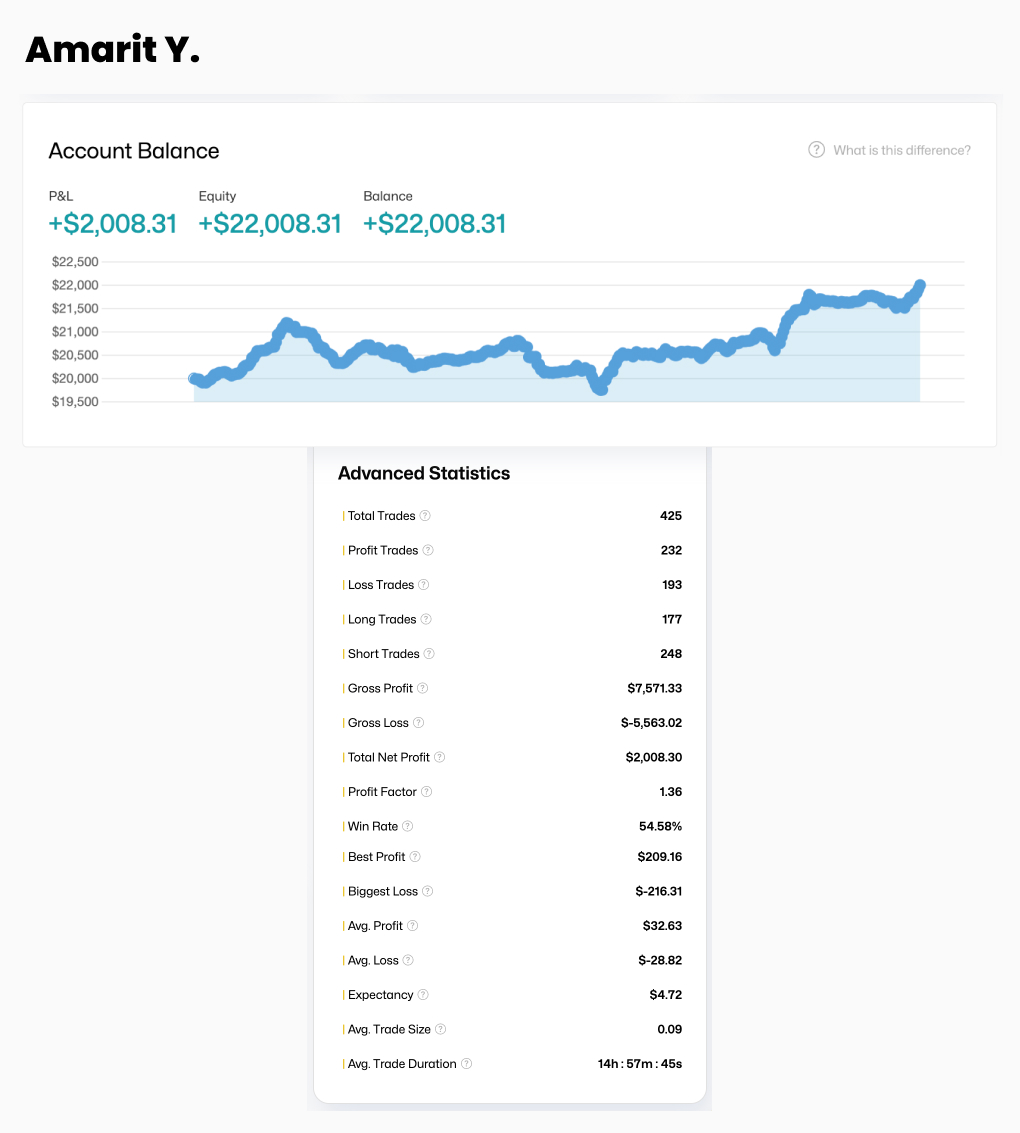The width and height of the screenshot is (1020, 1133).
Task: Click the help icon beside Avg. Trade Duration
Action: 467,1064
